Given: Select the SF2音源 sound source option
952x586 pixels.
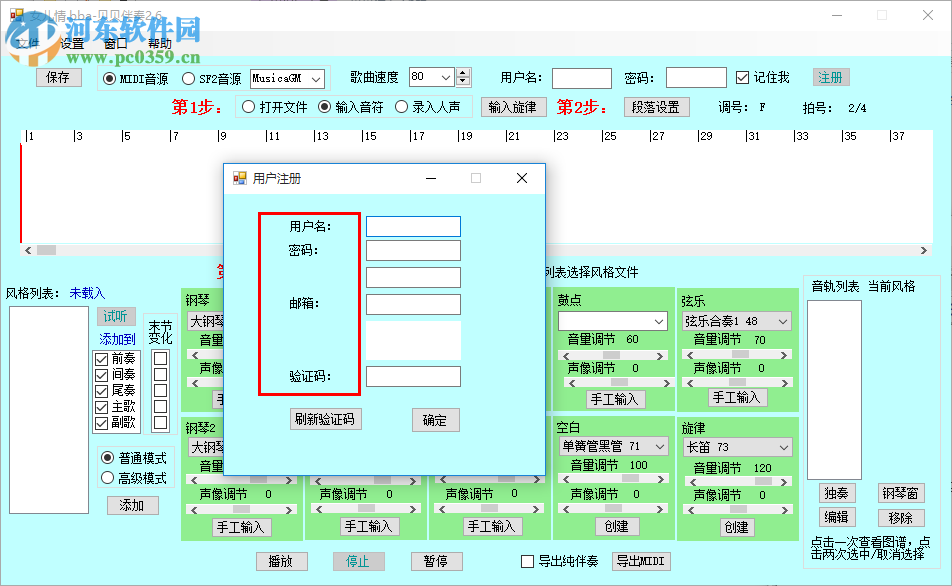Looking at the screenshot, I should coord(190,78).
